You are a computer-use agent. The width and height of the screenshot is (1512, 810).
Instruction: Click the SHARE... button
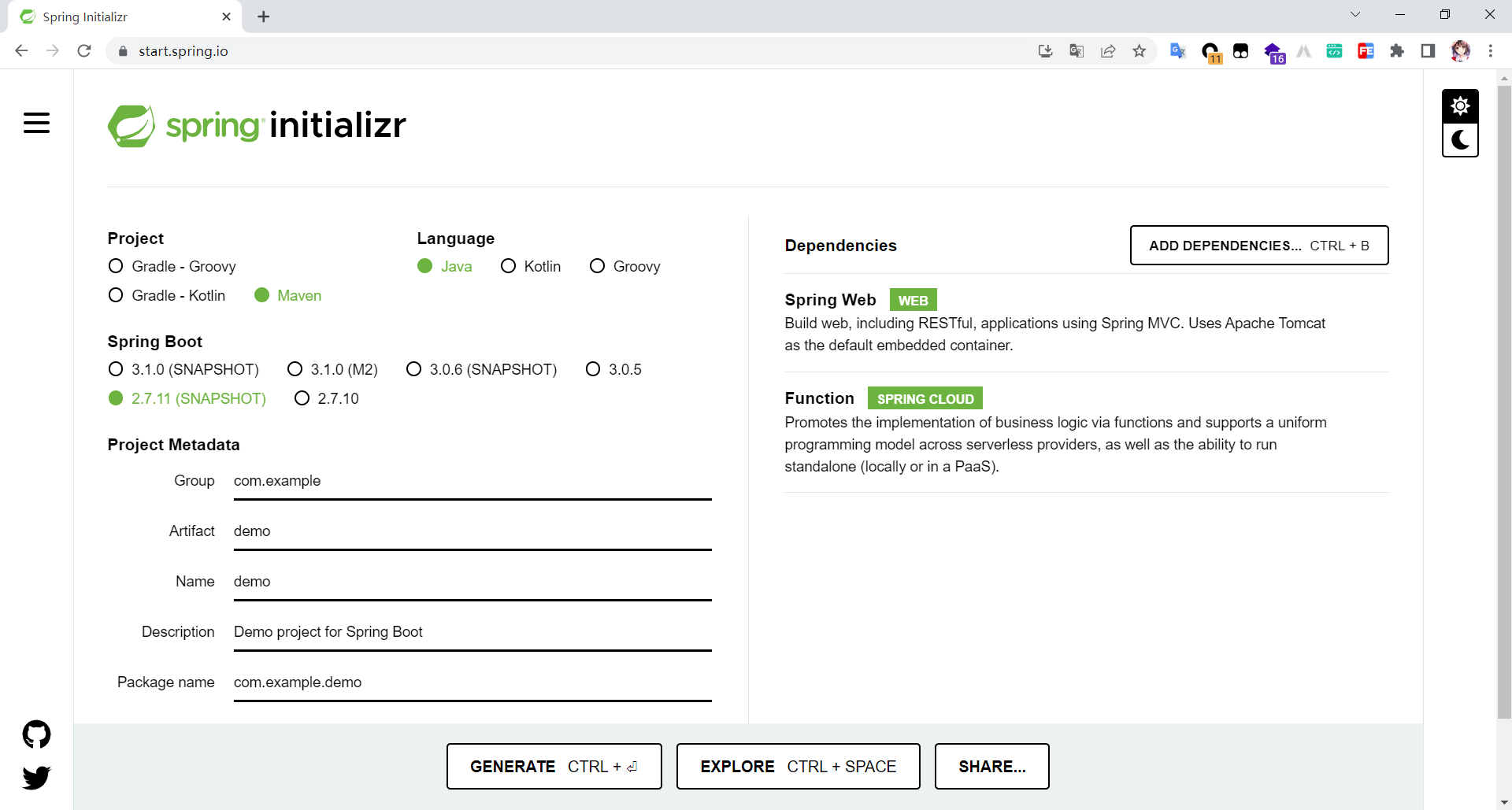click(x=991, y=766)
